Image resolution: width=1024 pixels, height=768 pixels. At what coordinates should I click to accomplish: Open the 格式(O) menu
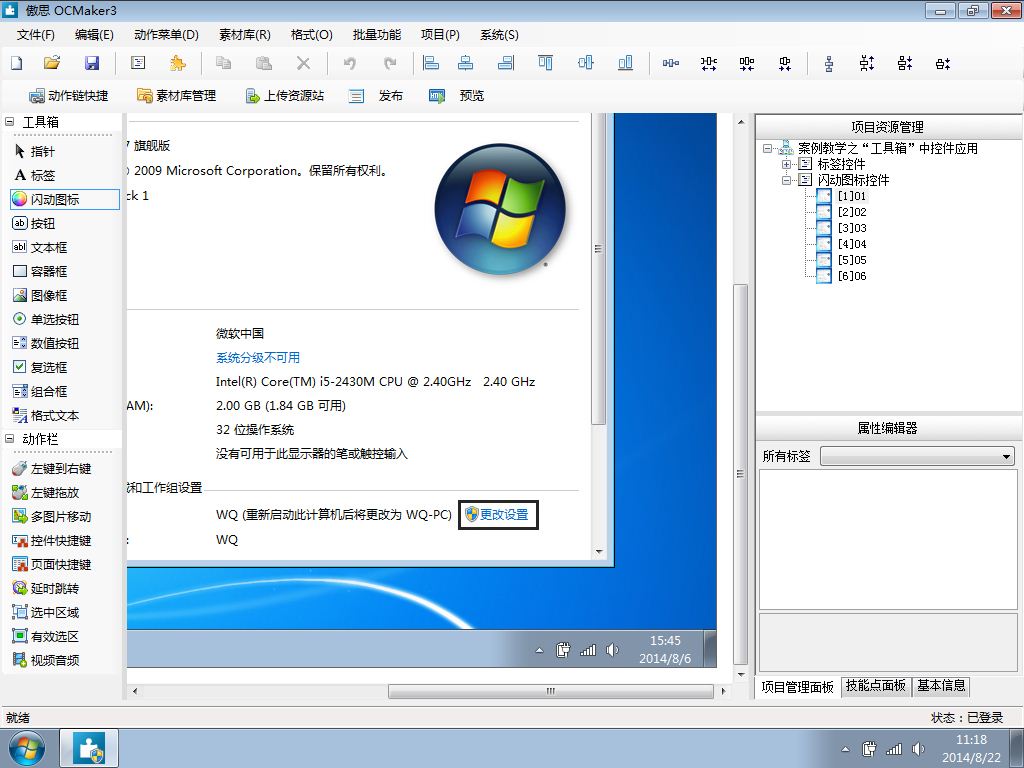coord(312,35)
